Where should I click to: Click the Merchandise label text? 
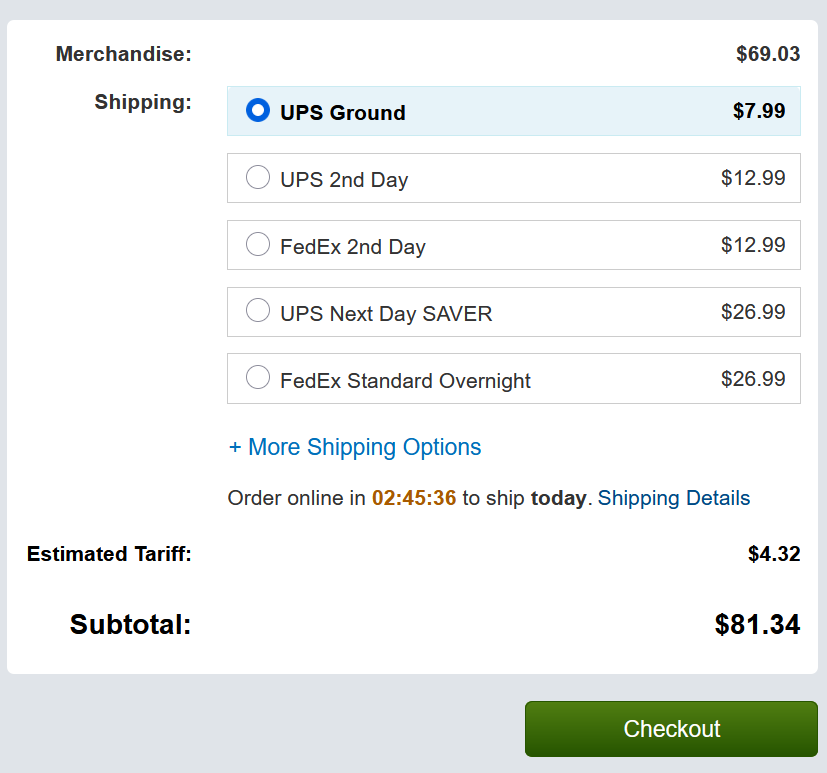coord(123,54)
